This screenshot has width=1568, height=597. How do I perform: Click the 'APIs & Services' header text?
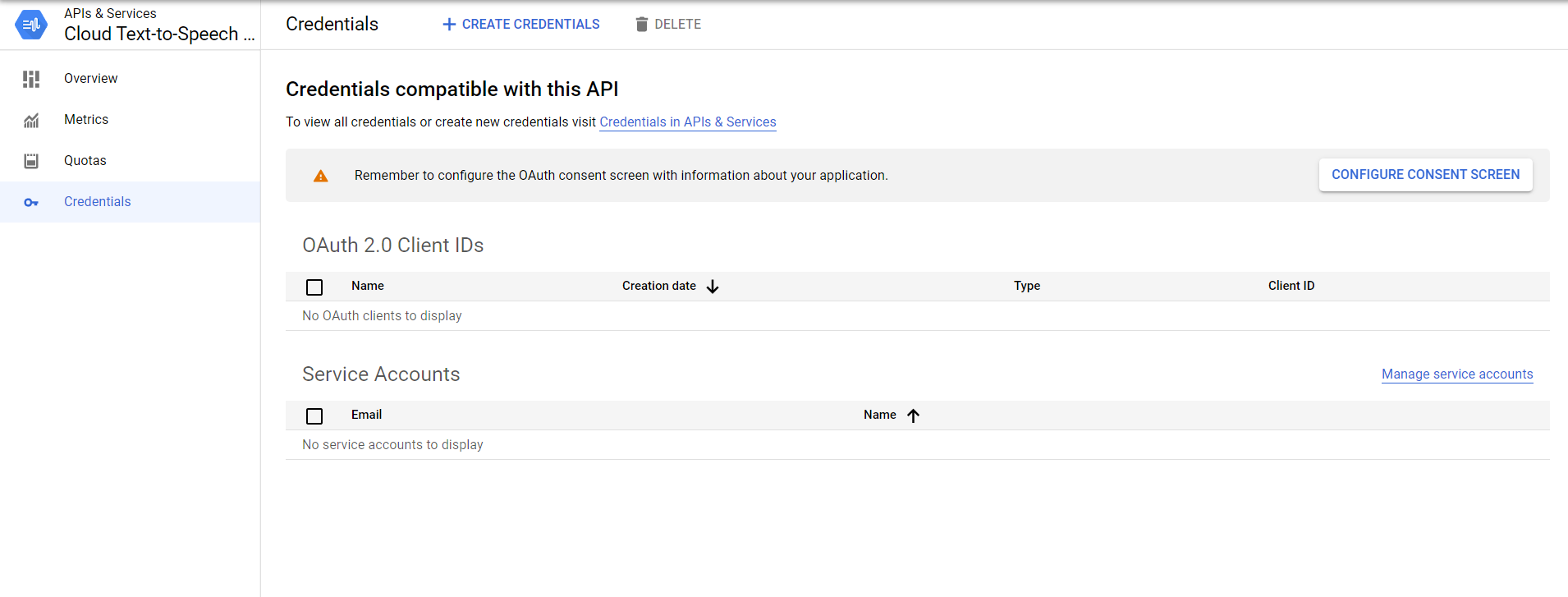(110, 13)
